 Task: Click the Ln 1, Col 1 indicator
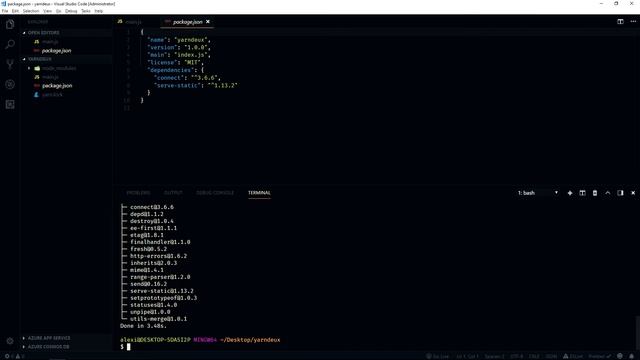pos(467,356)
